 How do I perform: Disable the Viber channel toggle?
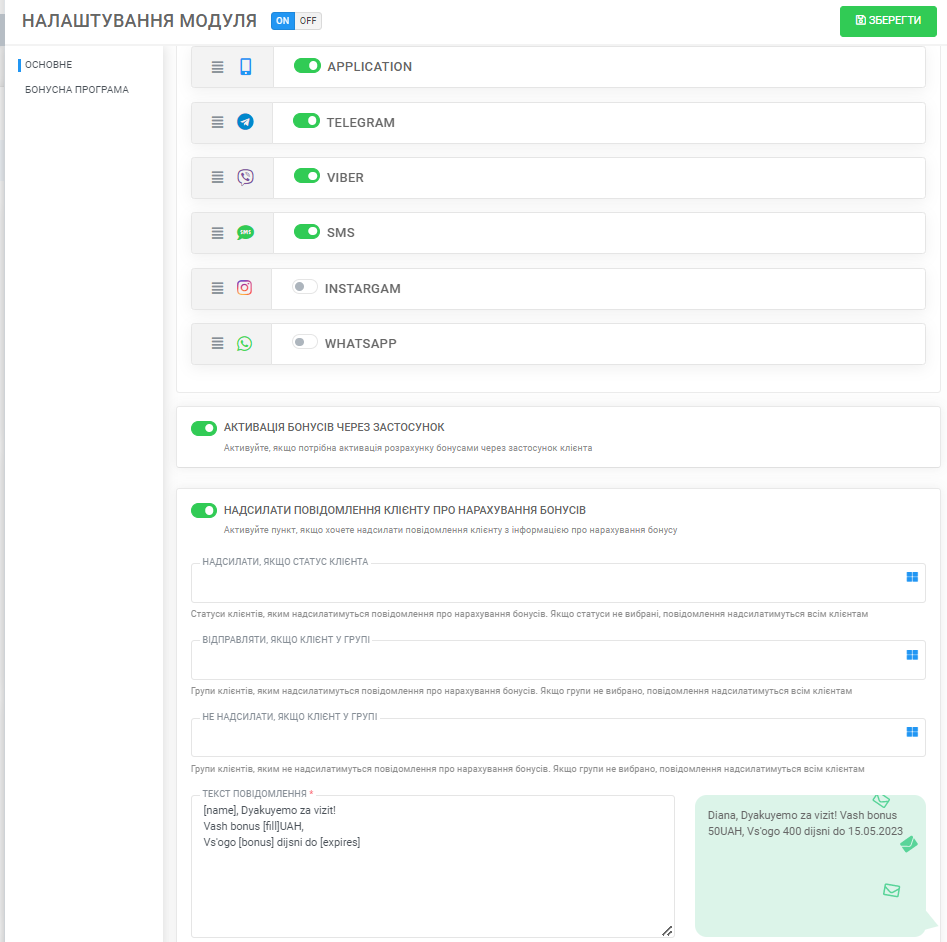click(x=307, y=176)
